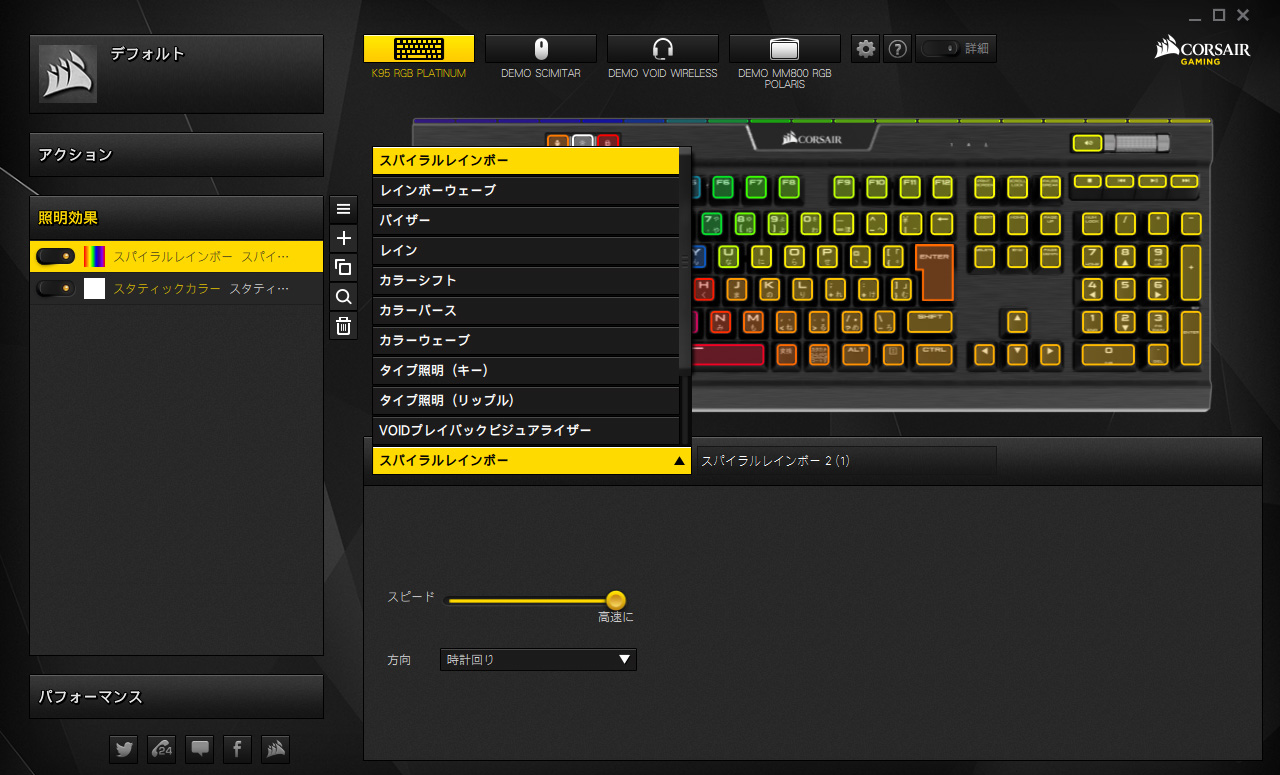Choose カラーウェーブ from effect list
1280x775 pixels.
click(526, 340)
